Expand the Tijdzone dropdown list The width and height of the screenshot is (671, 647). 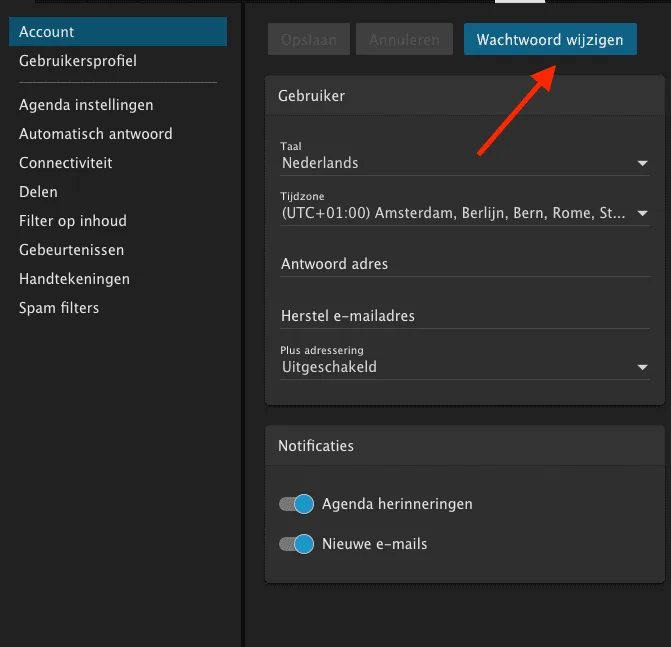(x=464, y=213)
